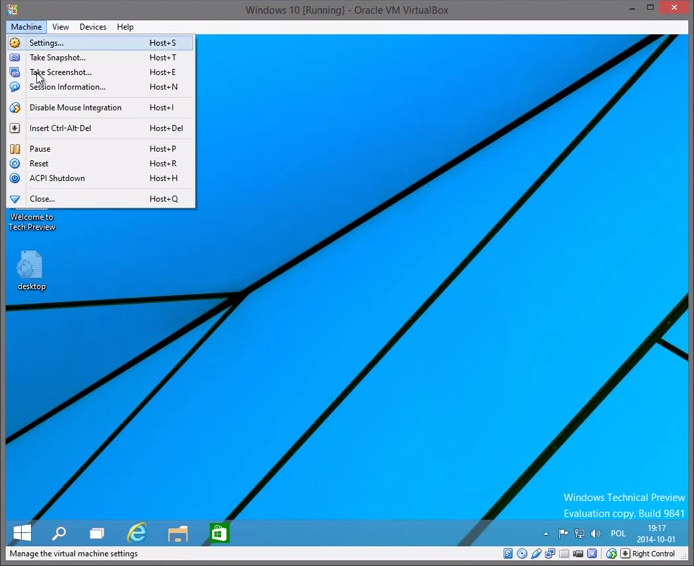Viewport: 694px width, 566px height.
Task: Select Close… in the Machine menu
Action: [x=100, y=199]
